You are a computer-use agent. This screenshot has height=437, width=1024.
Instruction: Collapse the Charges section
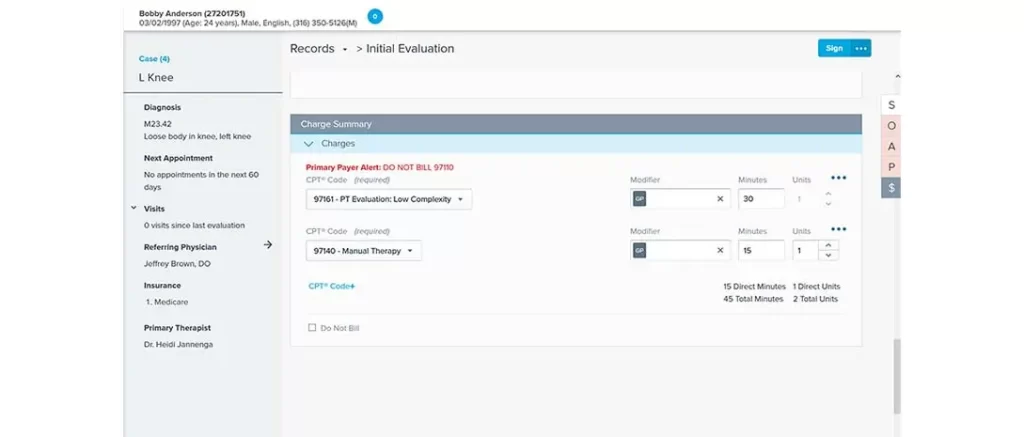pos(309,144)
